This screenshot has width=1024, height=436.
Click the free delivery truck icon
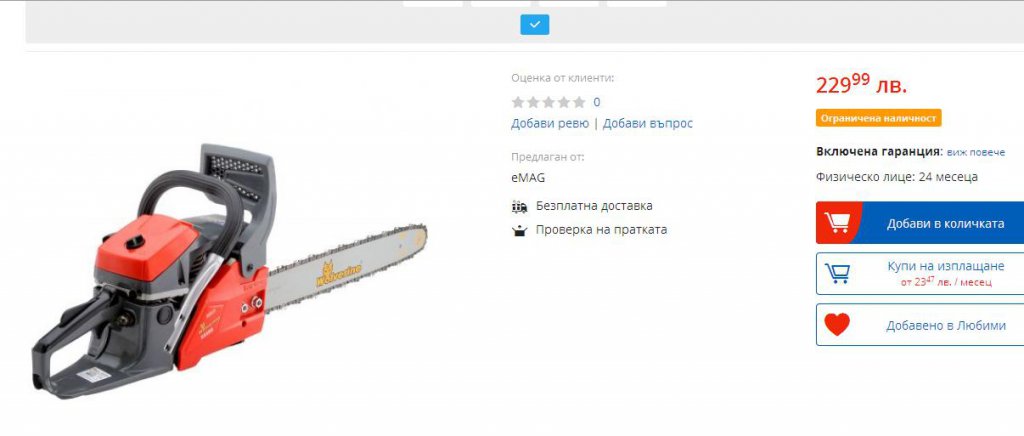click(x=519, y=206)
